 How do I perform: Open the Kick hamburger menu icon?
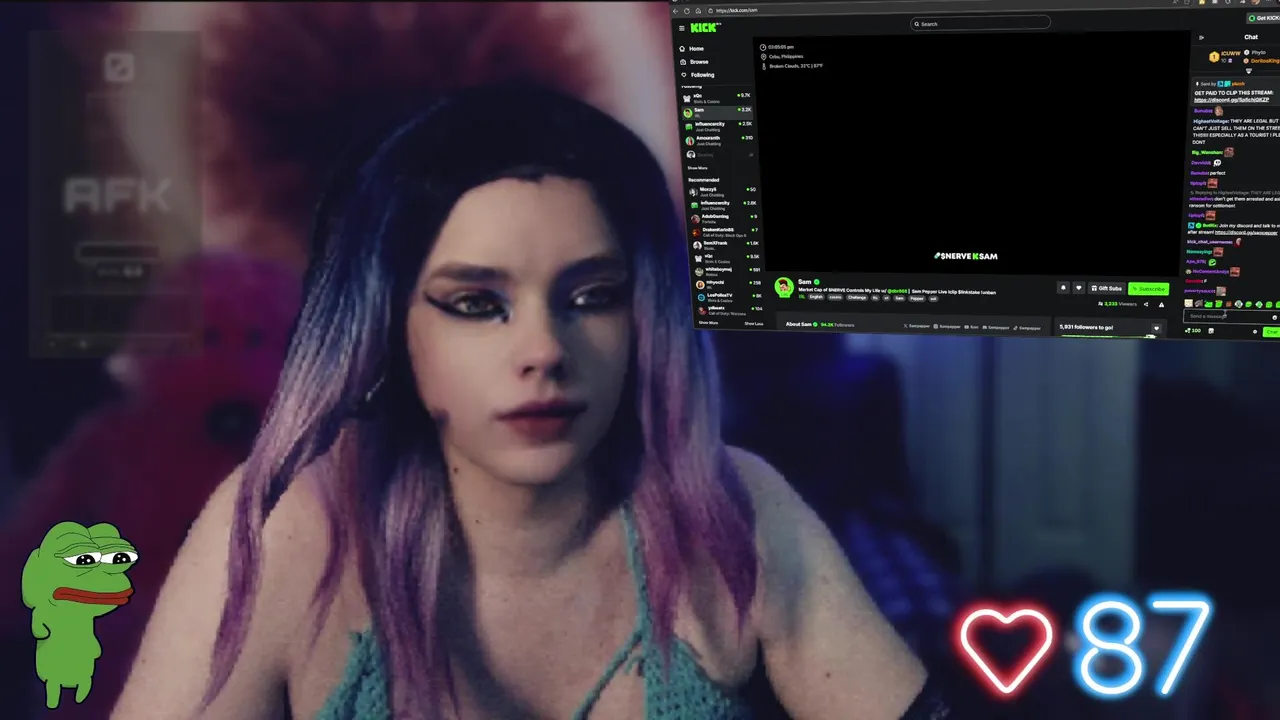tap(682, 28)
